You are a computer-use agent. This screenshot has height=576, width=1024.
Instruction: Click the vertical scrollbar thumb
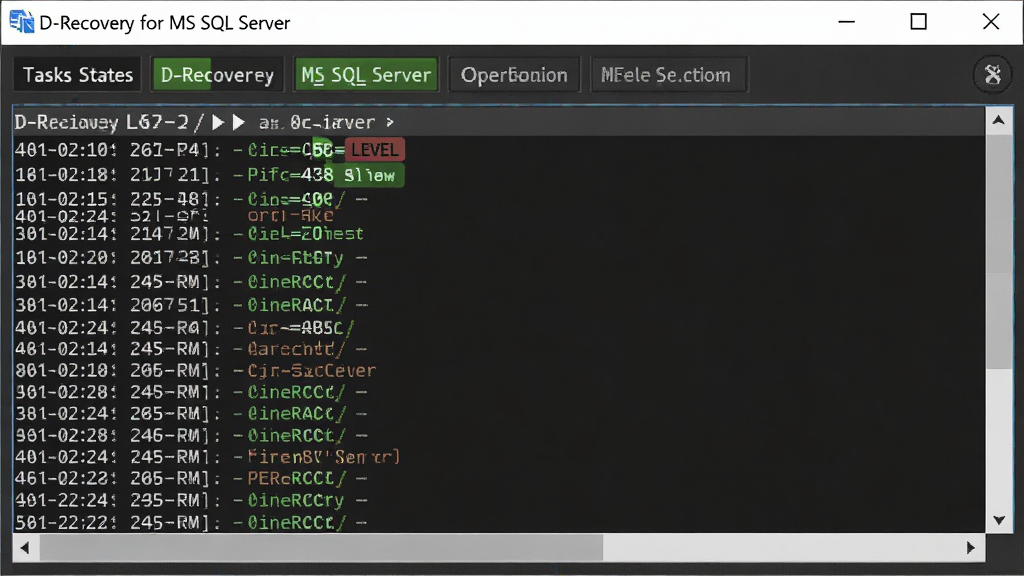pos(999,251)
